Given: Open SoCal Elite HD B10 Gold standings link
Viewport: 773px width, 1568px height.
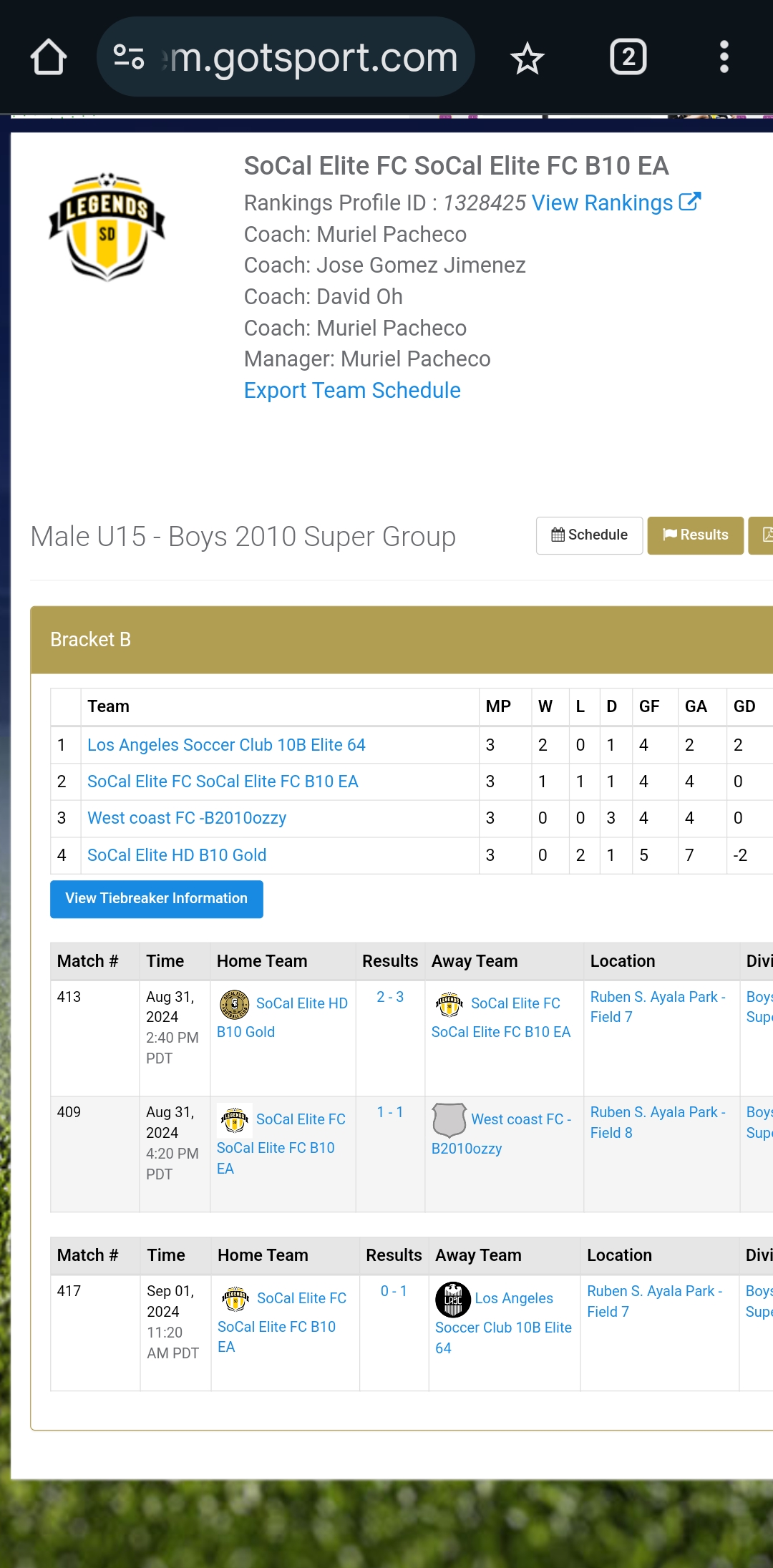Looking at the screenshot, I should (x=177, y=855).
